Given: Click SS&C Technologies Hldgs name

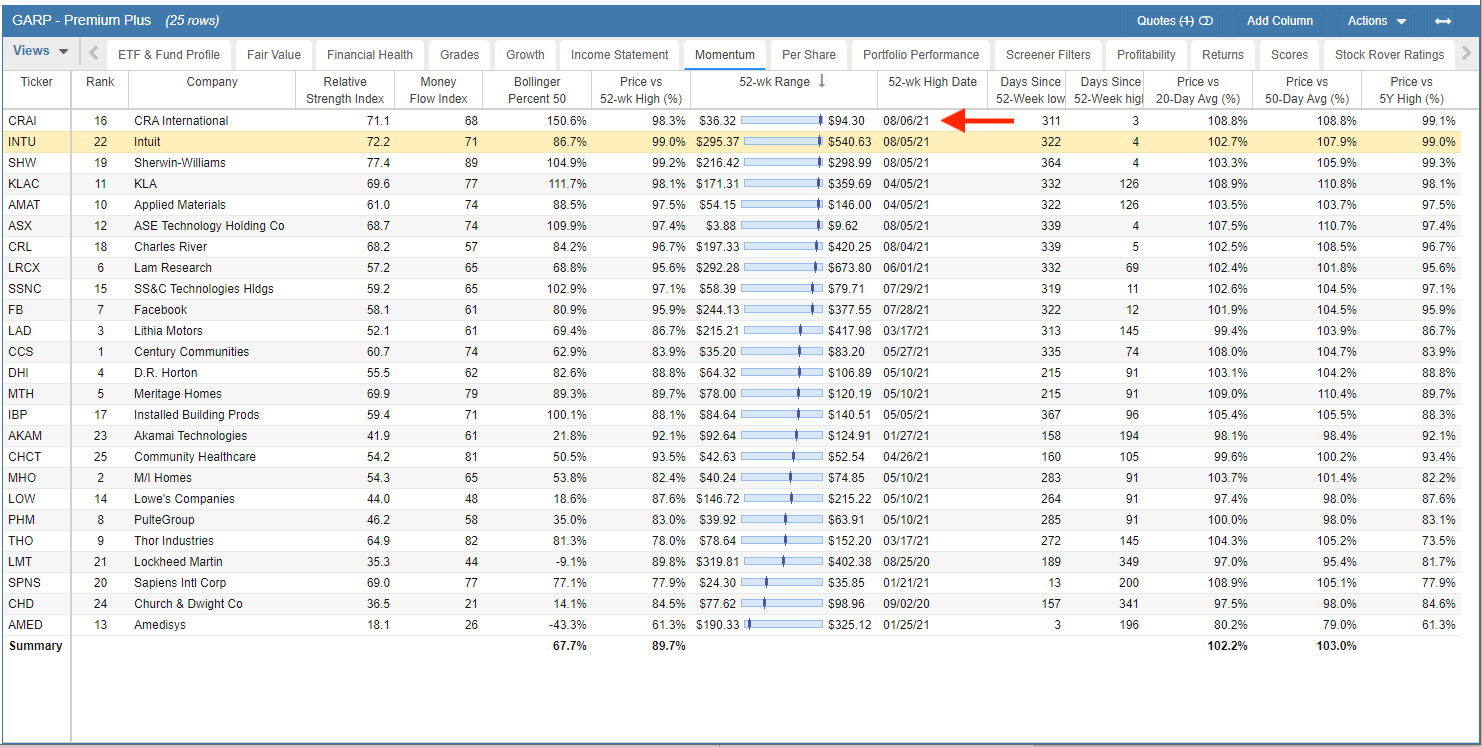Looking at the screenshot, I should coord(204,289).
